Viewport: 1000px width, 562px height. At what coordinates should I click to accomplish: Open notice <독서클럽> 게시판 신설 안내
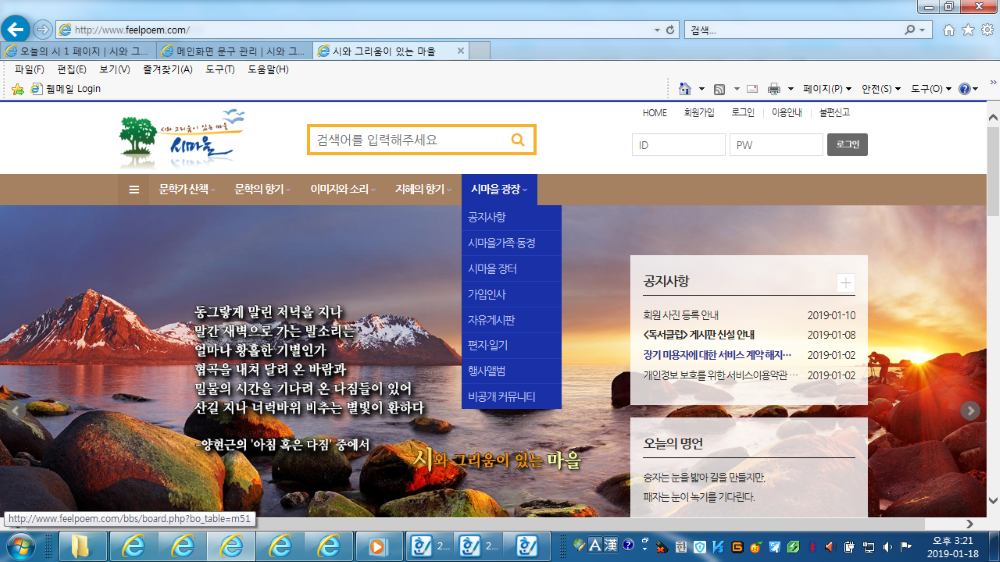point(699,335)
